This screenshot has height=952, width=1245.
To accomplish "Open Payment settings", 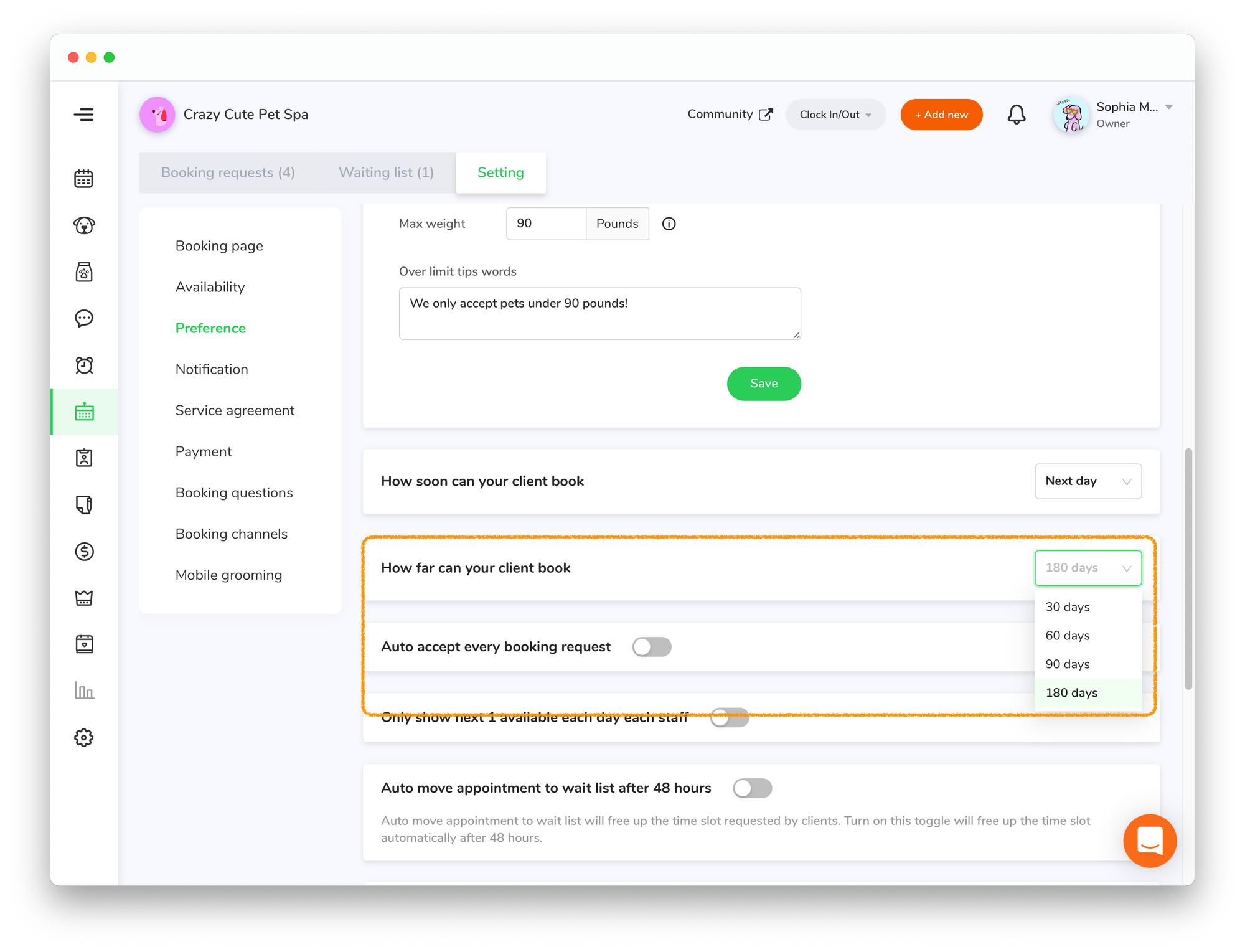I will (204, 451).
